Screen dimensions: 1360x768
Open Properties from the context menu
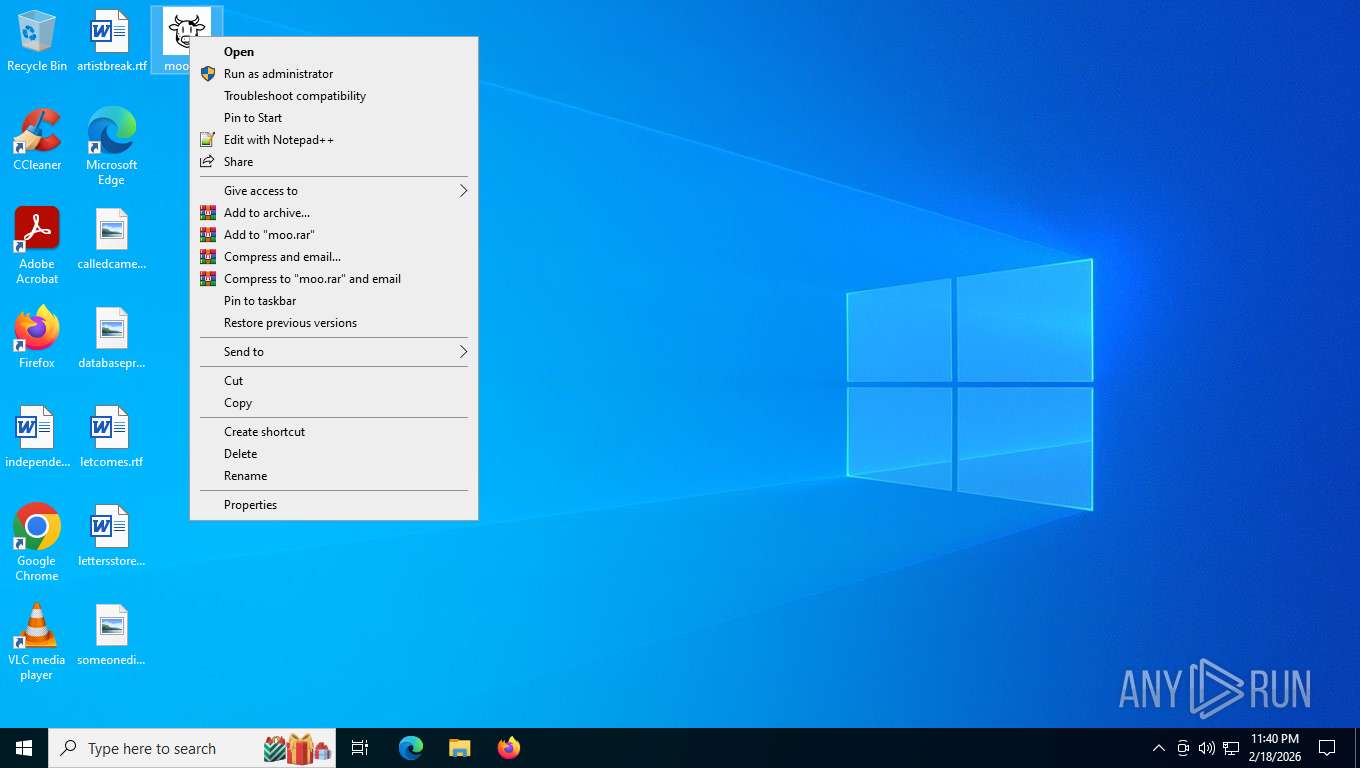(334, 505)
